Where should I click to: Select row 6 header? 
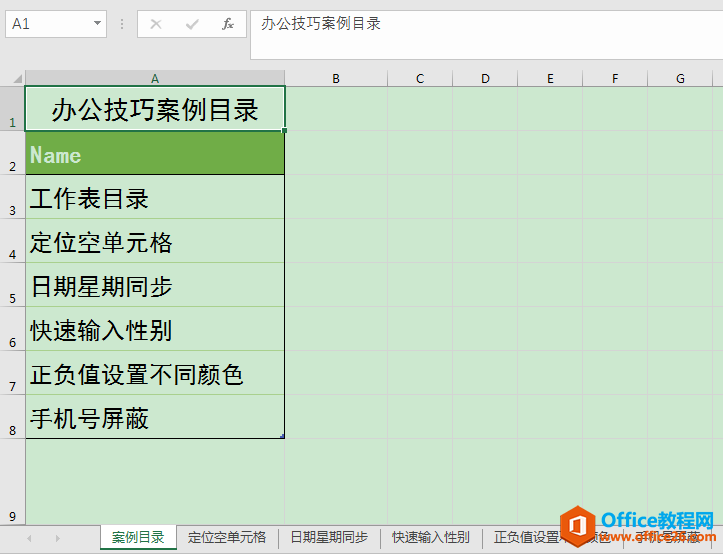(x=12, y=328)
